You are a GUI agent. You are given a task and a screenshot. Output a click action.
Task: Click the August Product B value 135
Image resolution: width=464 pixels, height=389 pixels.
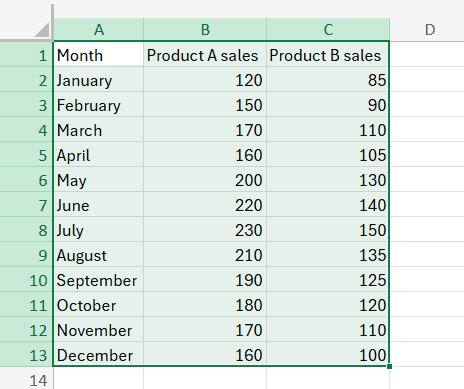pos(328,254)
